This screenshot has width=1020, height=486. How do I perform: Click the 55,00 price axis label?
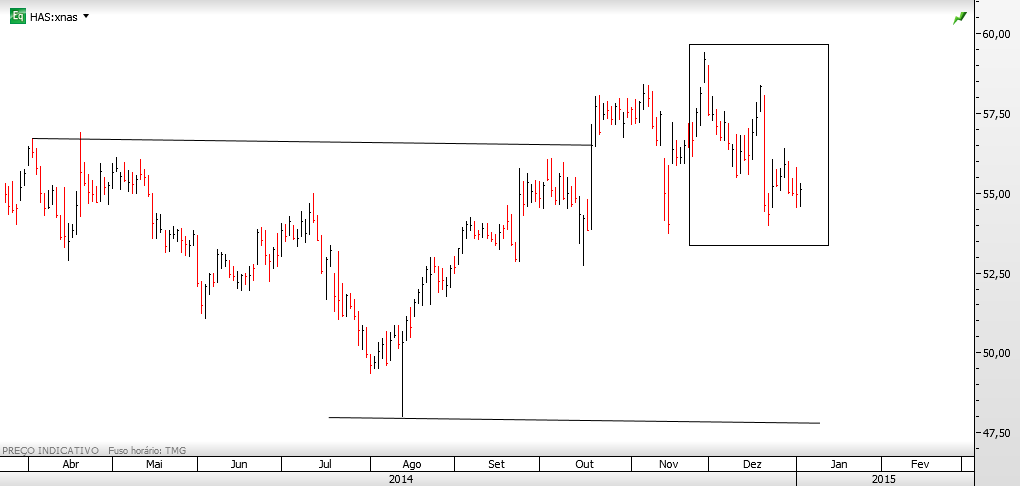[x=997, y=194]
